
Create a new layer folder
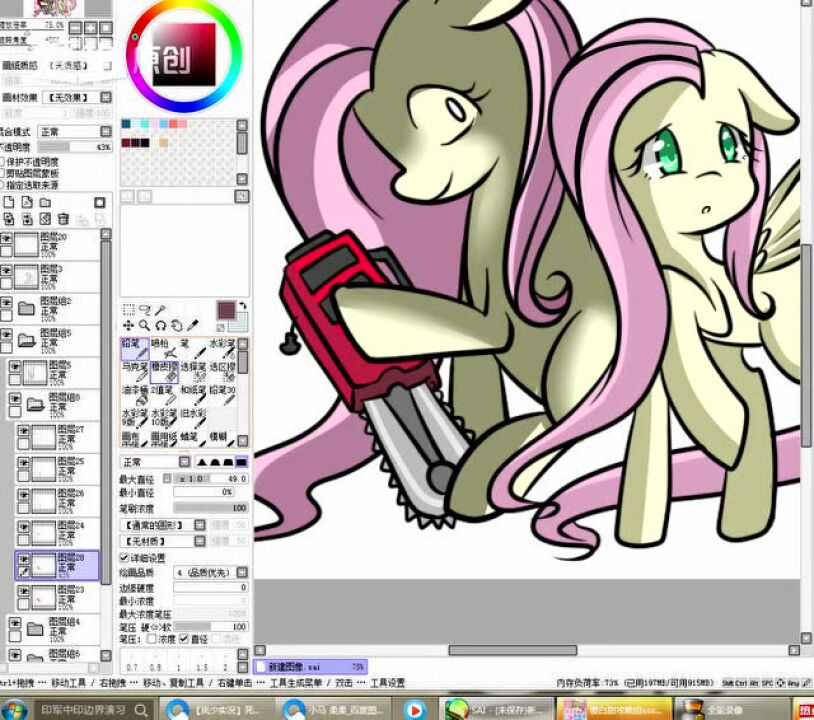click(45, 202)
